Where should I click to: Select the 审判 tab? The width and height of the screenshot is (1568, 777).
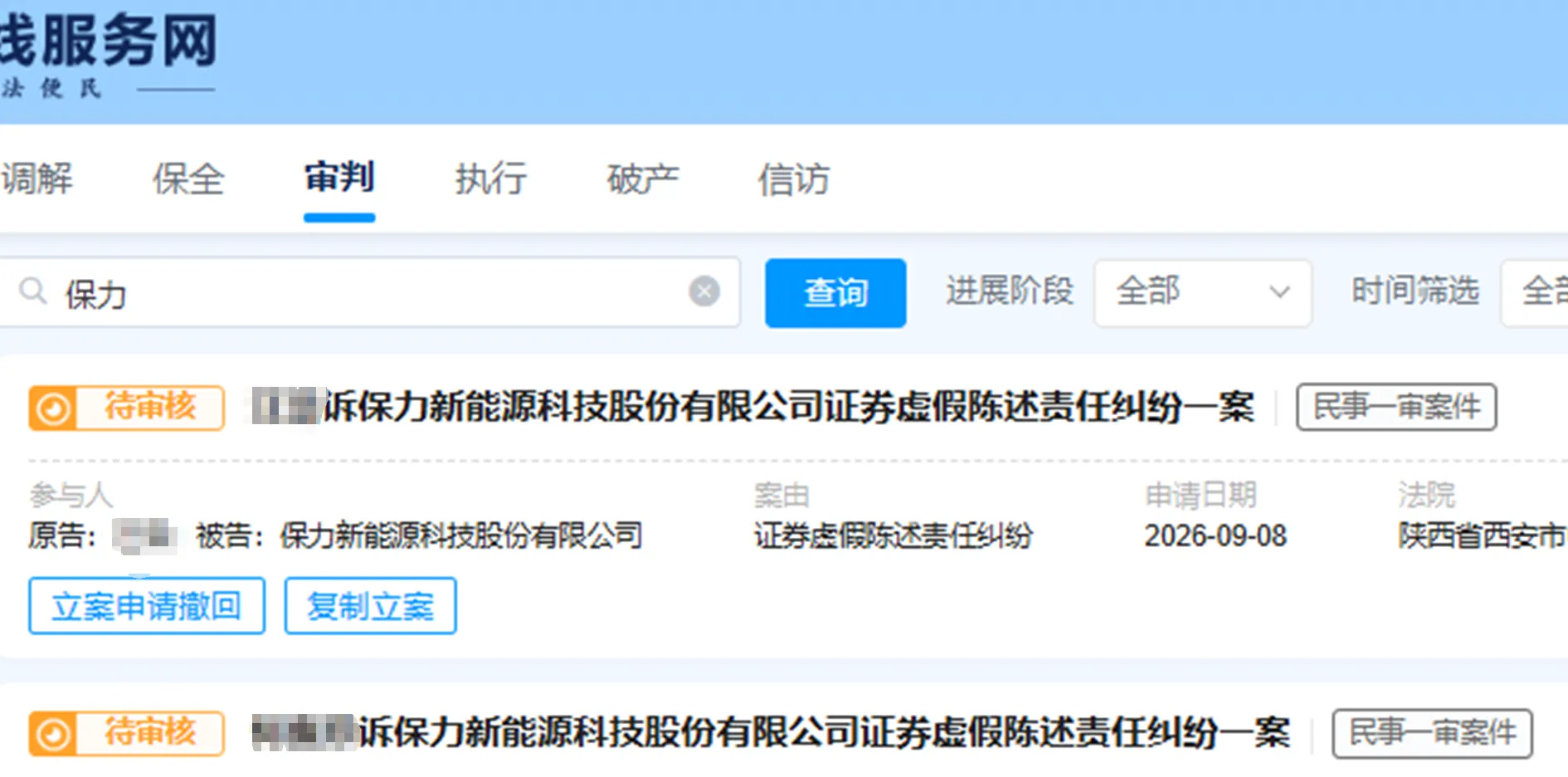pyautogui.click(x=339, y=178)
